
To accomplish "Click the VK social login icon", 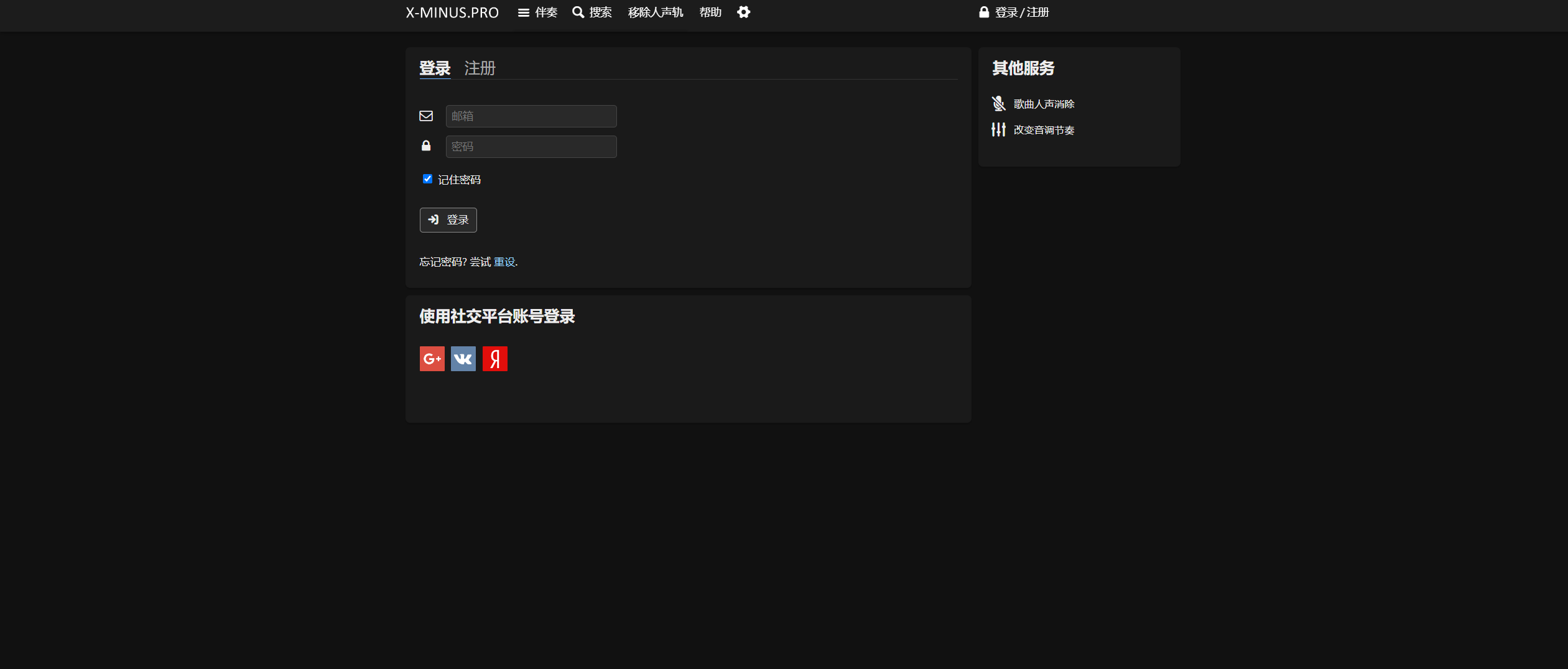I will [463, 359].
